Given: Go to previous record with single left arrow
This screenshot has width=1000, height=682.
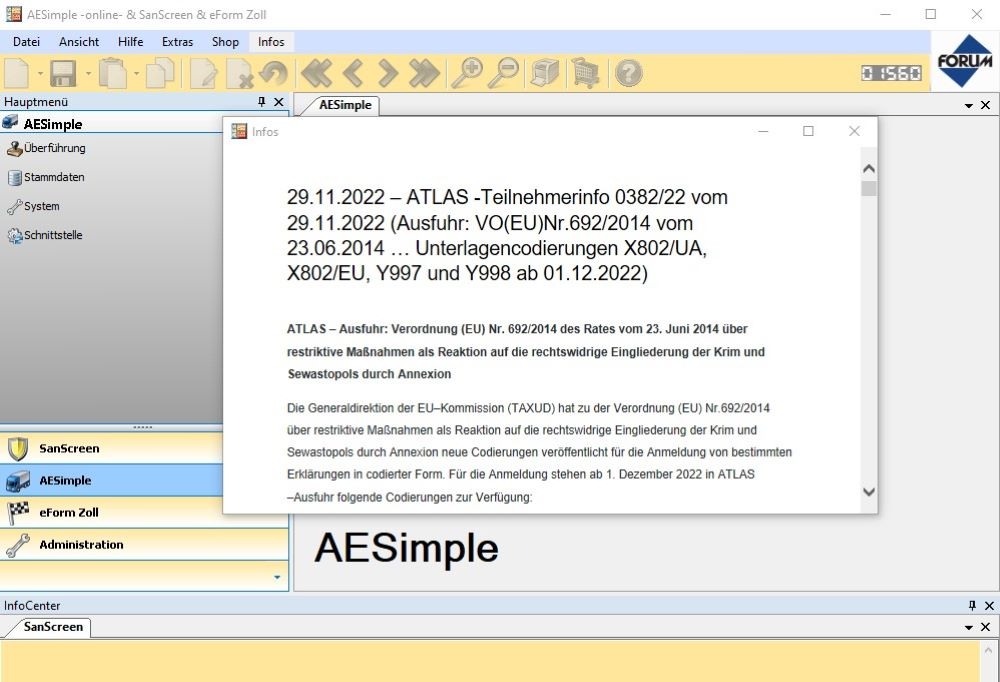Looking at the screenshot, I should pos(353,73).
